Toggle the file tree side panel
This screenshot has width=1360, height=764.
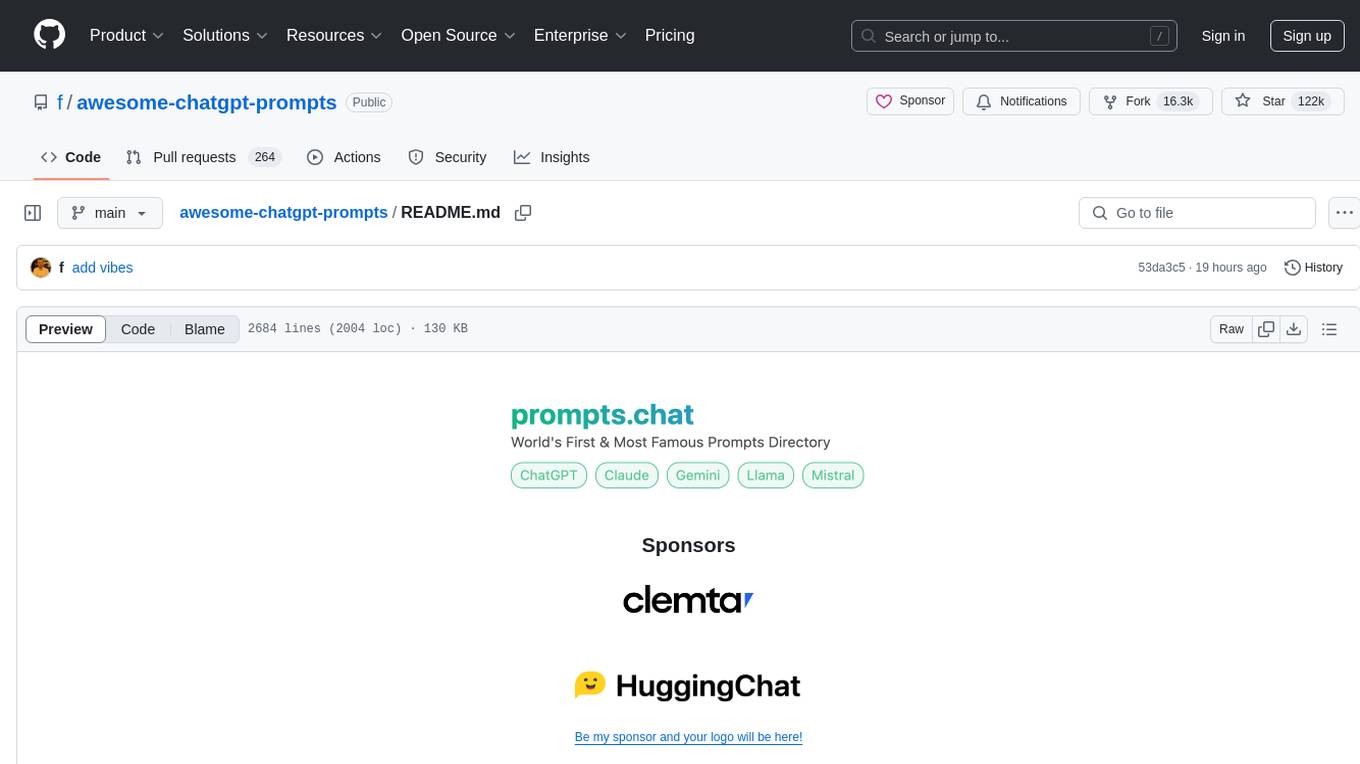click(x=33, y=213)
